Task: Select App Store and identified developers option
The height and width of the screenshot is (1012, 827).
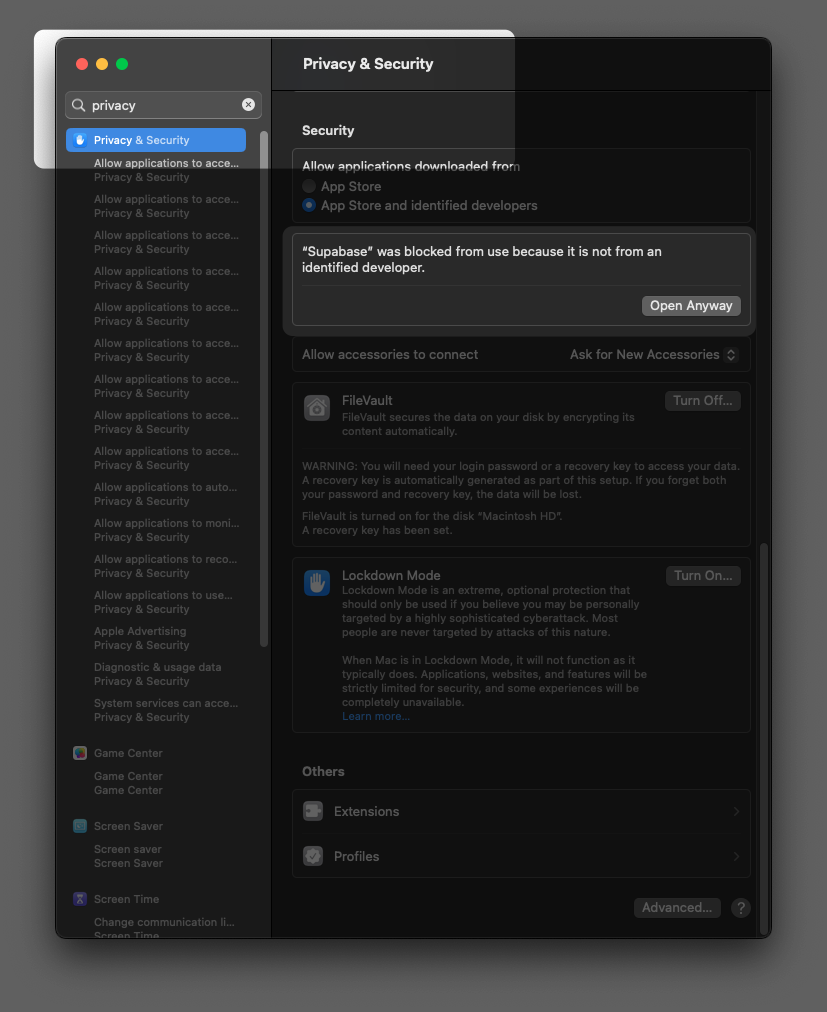Action: coord(309,205)
